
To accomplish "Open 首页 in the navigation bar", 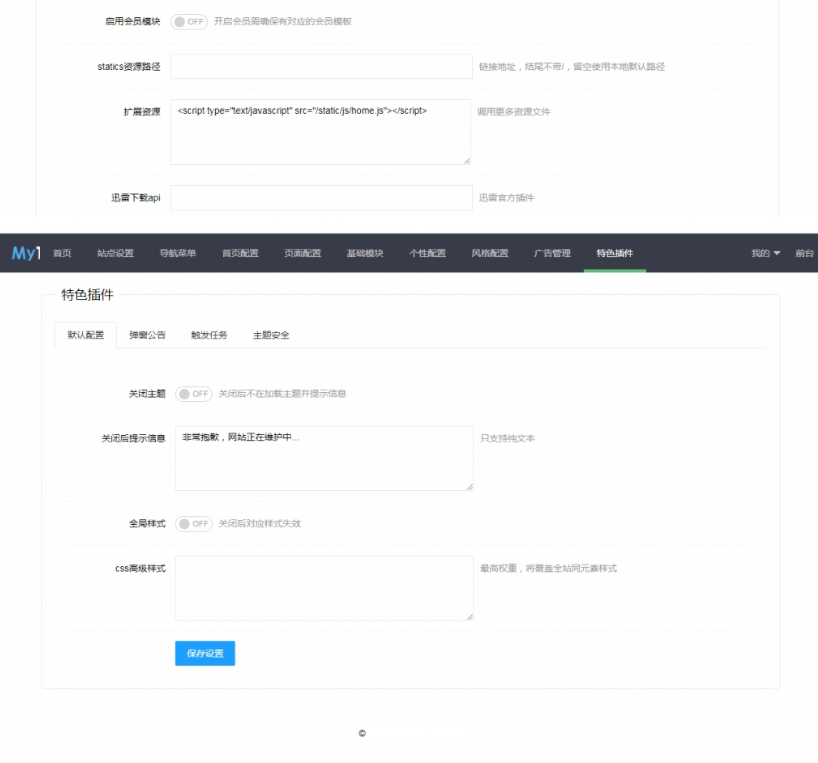I will pos(62,253).
